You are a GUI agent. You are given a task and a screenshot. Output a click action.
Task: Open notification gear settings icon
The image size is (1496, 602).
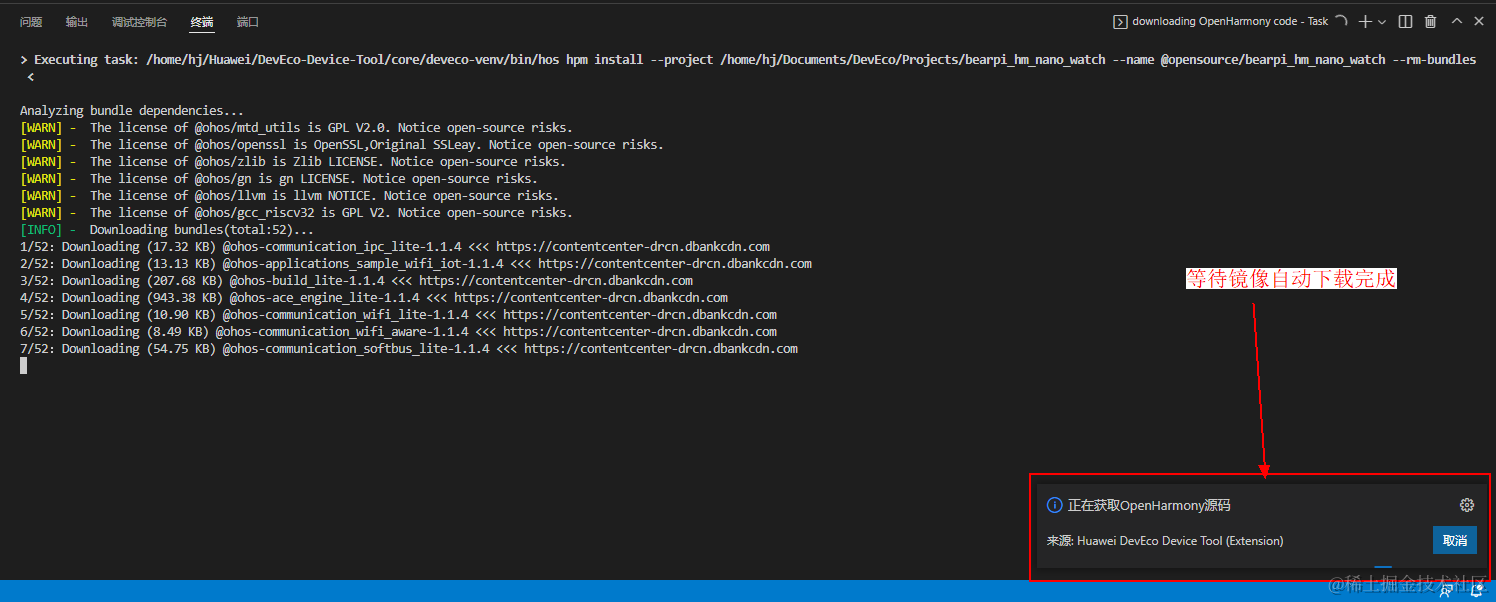click(x=1467, y=505)
